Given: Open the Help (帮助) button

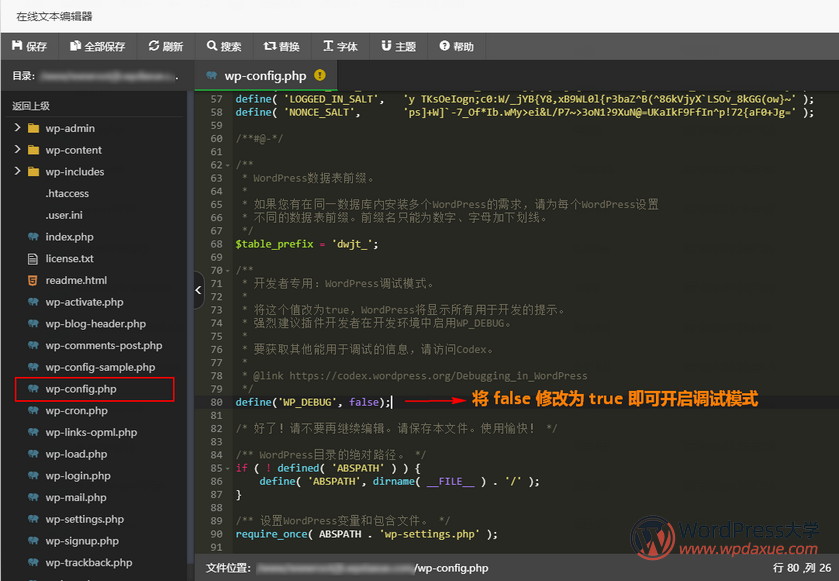Looking at the screenshot, I should tap(455, 46).
